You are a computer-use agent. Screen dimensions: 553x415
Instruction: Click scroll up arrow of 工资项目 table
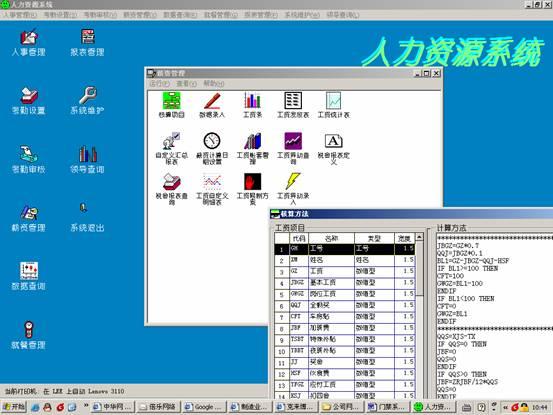[419, 237]
